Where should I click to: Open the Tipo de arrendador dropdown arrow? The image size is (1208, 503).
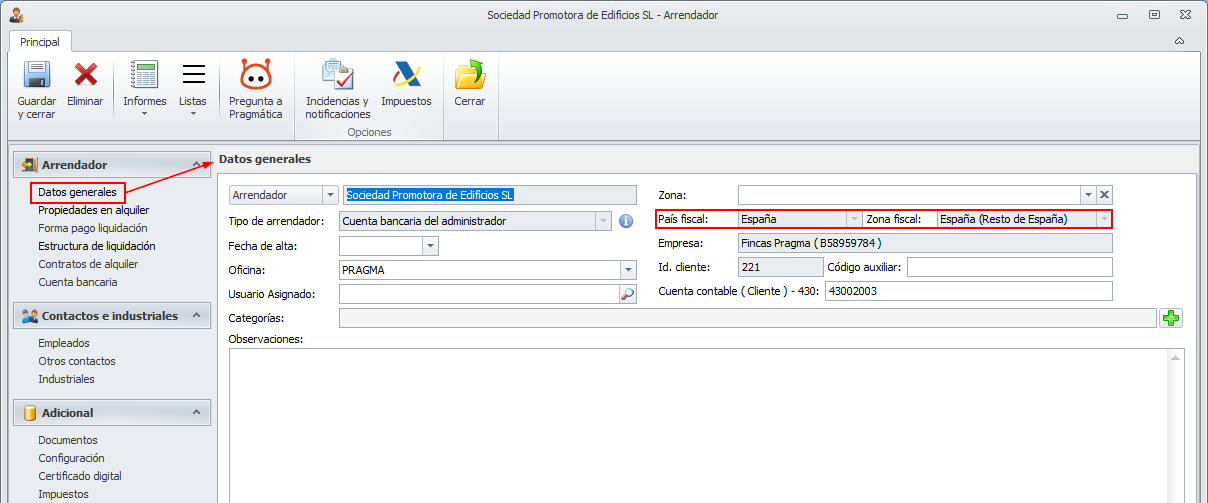point(603,221)
